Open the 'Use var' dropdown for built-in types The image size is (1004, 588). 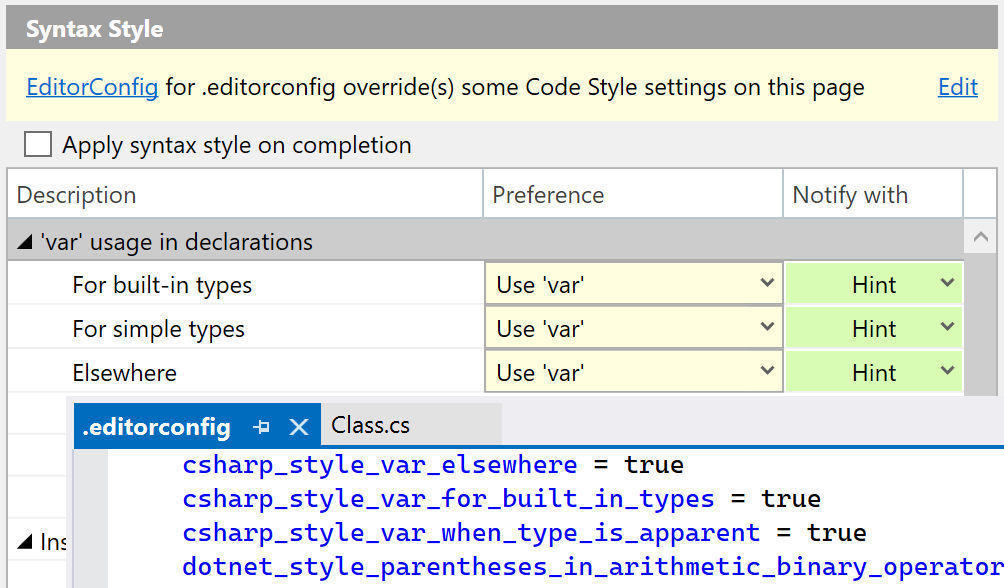tap(770, 284)
